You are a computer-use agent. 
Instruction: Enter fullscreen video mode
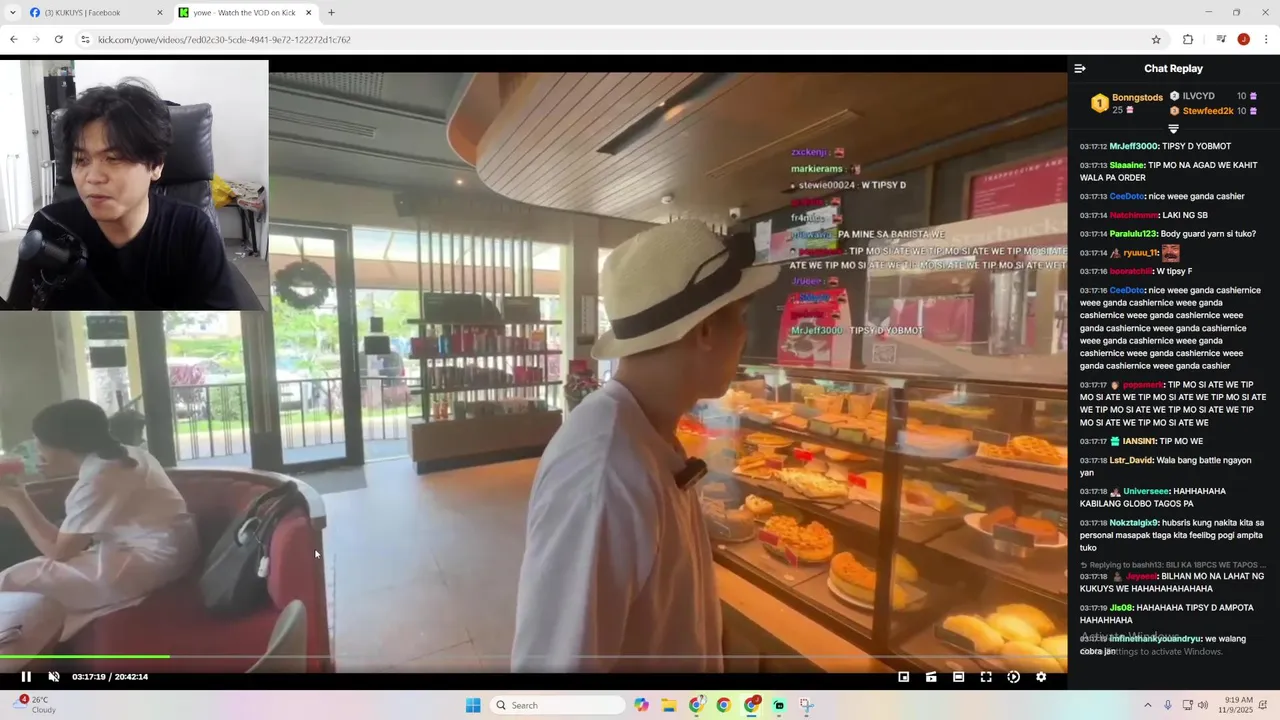986,677
